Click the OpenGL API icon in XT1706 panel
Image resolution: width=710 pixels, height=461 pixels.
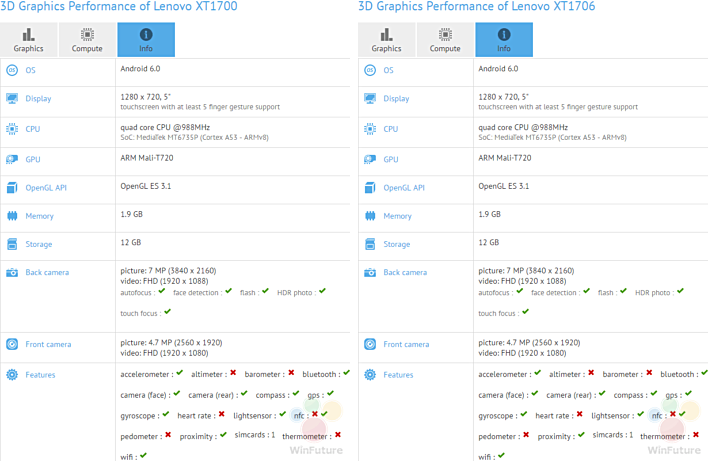(370, 187)
